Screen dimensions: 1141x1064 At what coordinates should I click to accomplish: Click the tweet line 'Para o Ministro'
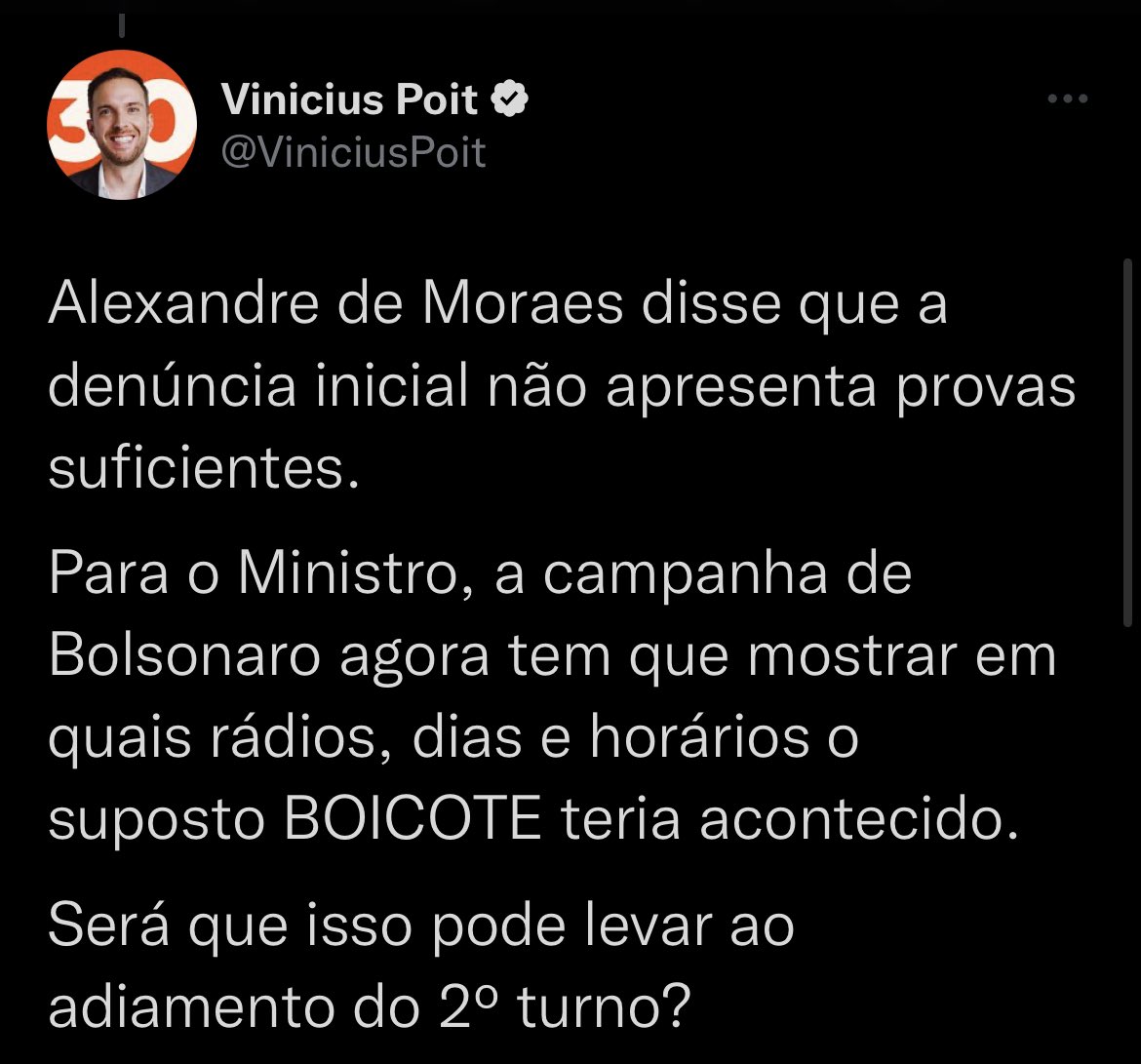480,574
